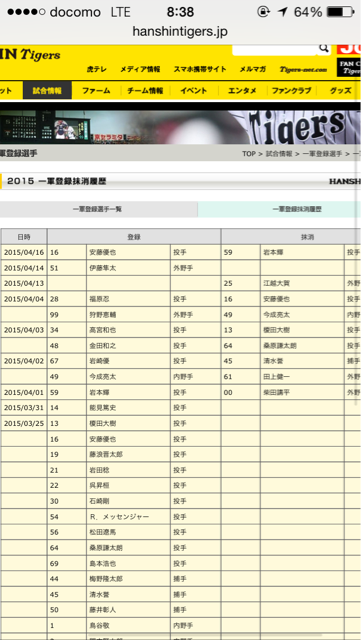The image size is (361, 640).
Task: Tap the 登録 column header
Action: 134,237
